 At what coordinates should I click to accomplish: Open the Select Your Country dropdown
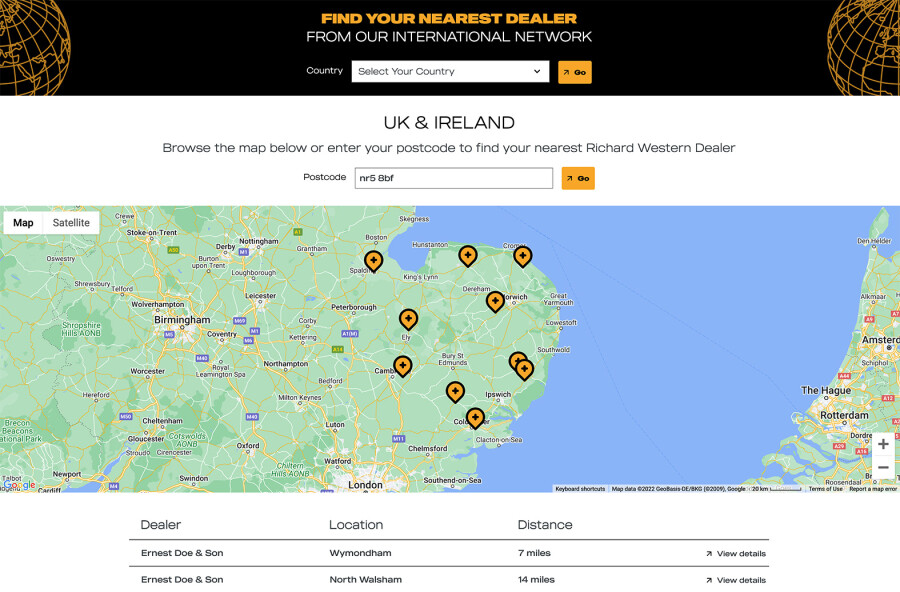tap(450, 72)
